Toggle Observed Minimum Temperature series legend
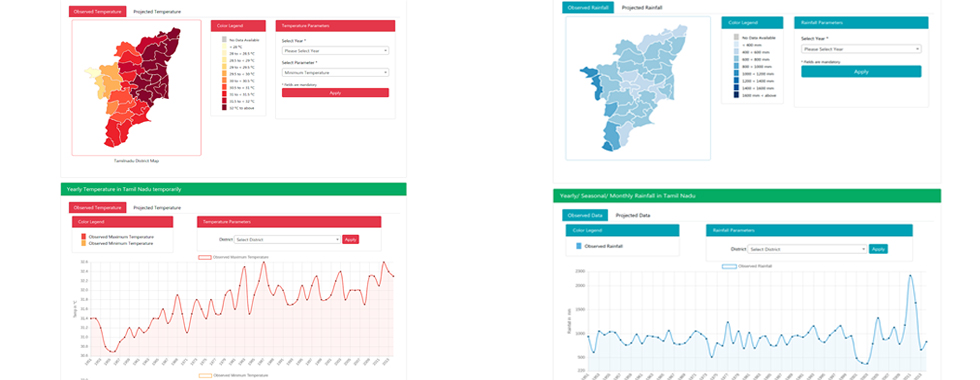The height and width of the screenshot is (380, 980). [233, 375]
